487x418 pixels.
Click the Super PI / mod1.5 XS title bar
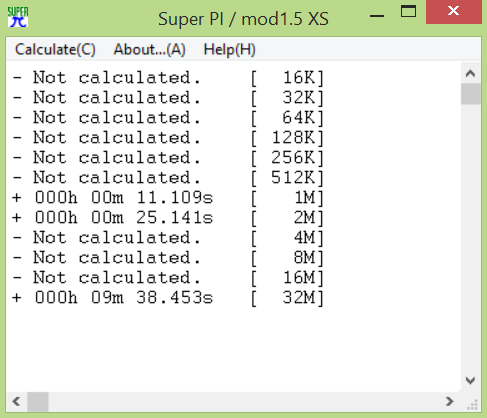point(243,19)
